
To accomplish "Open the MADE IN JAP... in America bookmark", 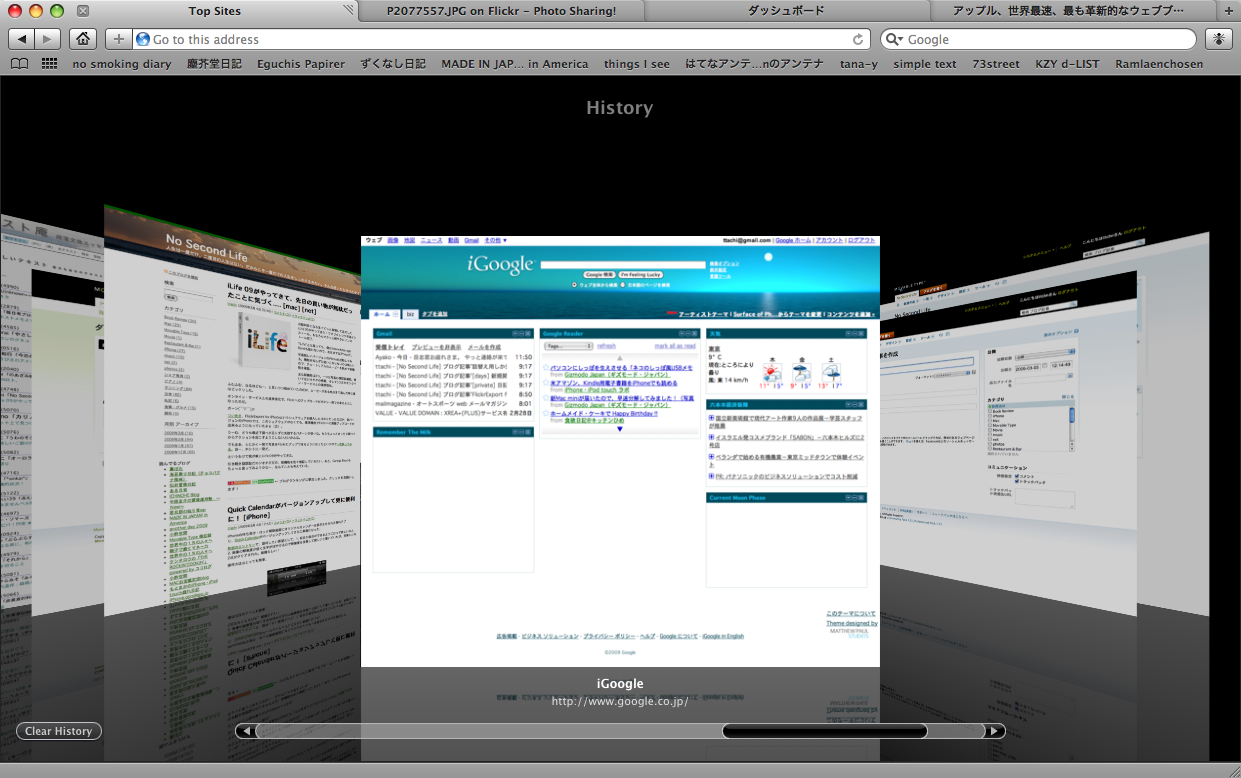I will tap(515, 64).
